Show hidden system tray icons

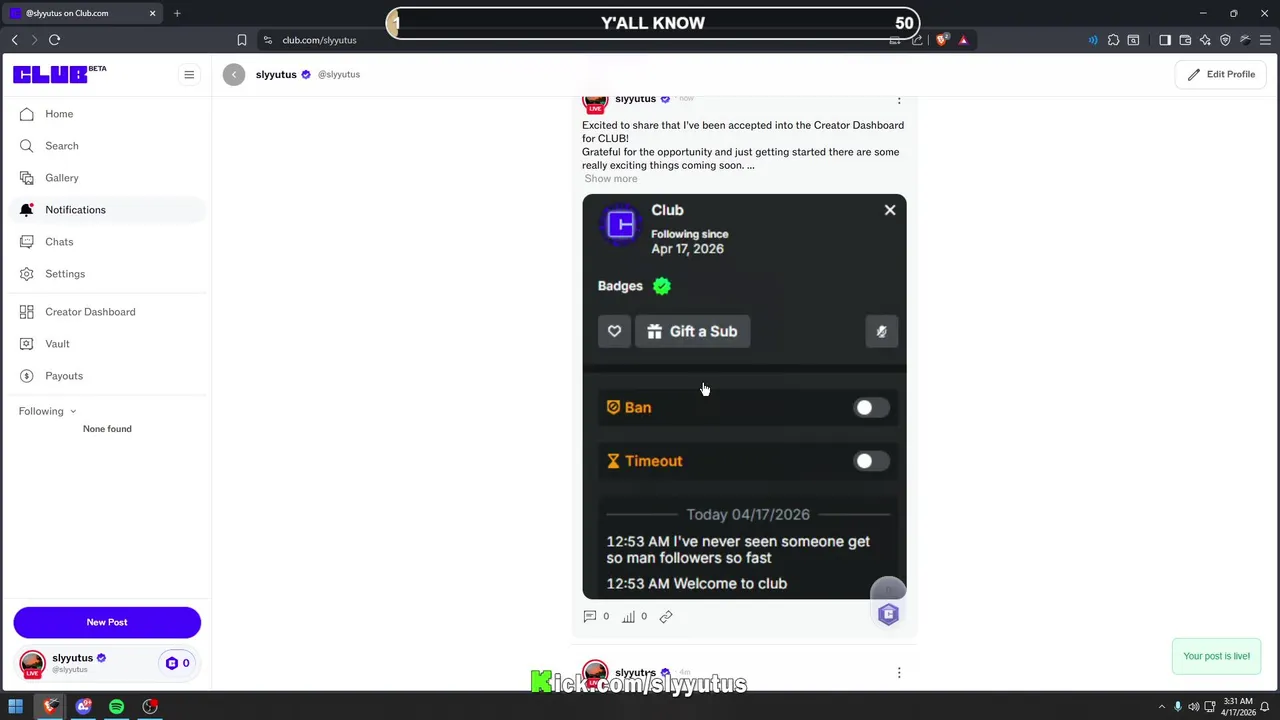[1161, 707]
